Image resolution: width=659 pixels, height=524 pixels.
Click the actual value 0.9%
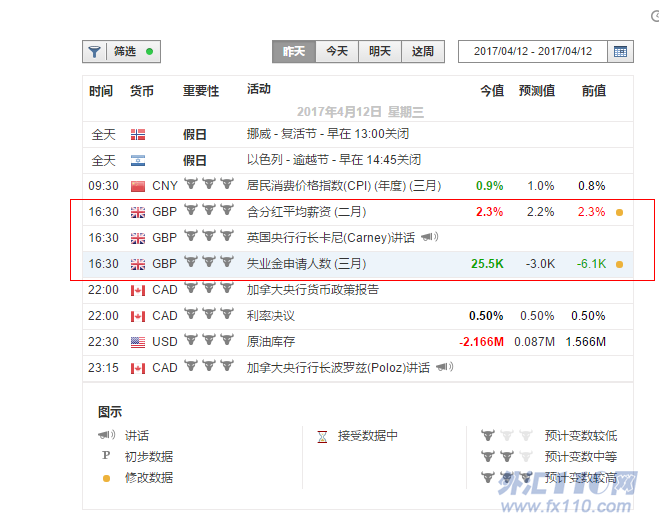pos(490,186)
